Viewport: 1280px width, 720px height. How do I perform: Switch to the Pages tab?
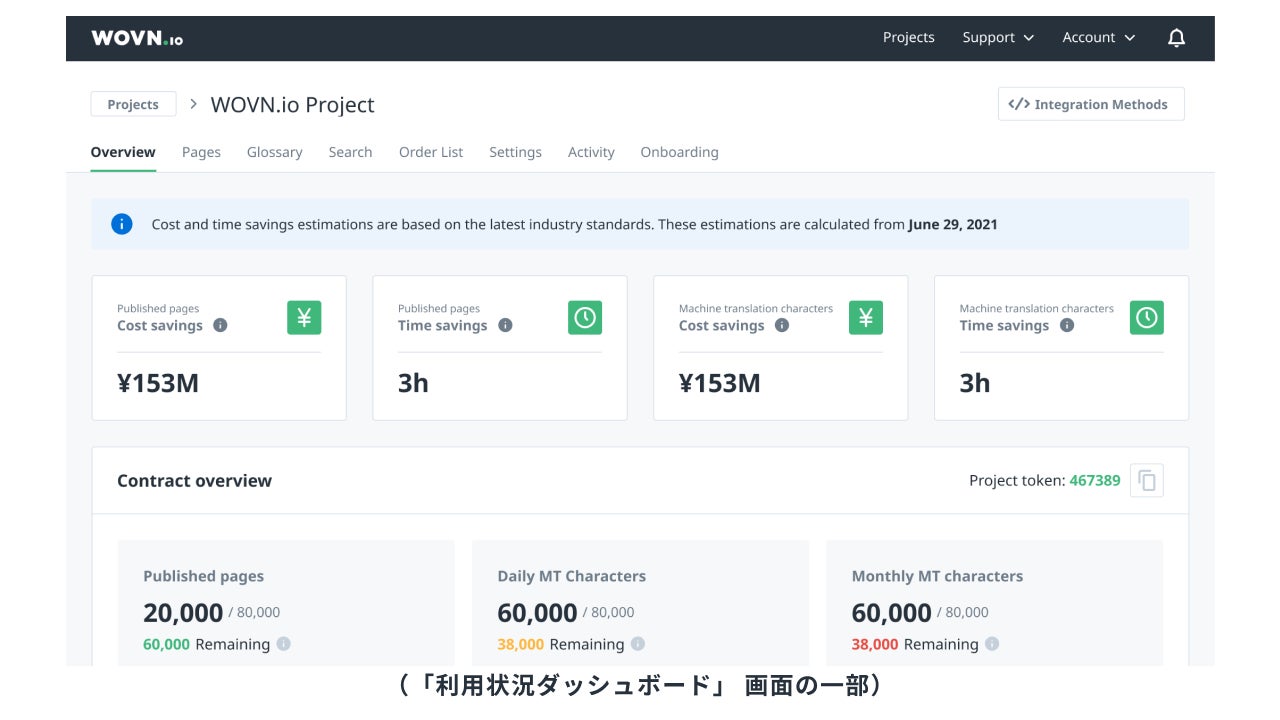[x=201, y=152]
